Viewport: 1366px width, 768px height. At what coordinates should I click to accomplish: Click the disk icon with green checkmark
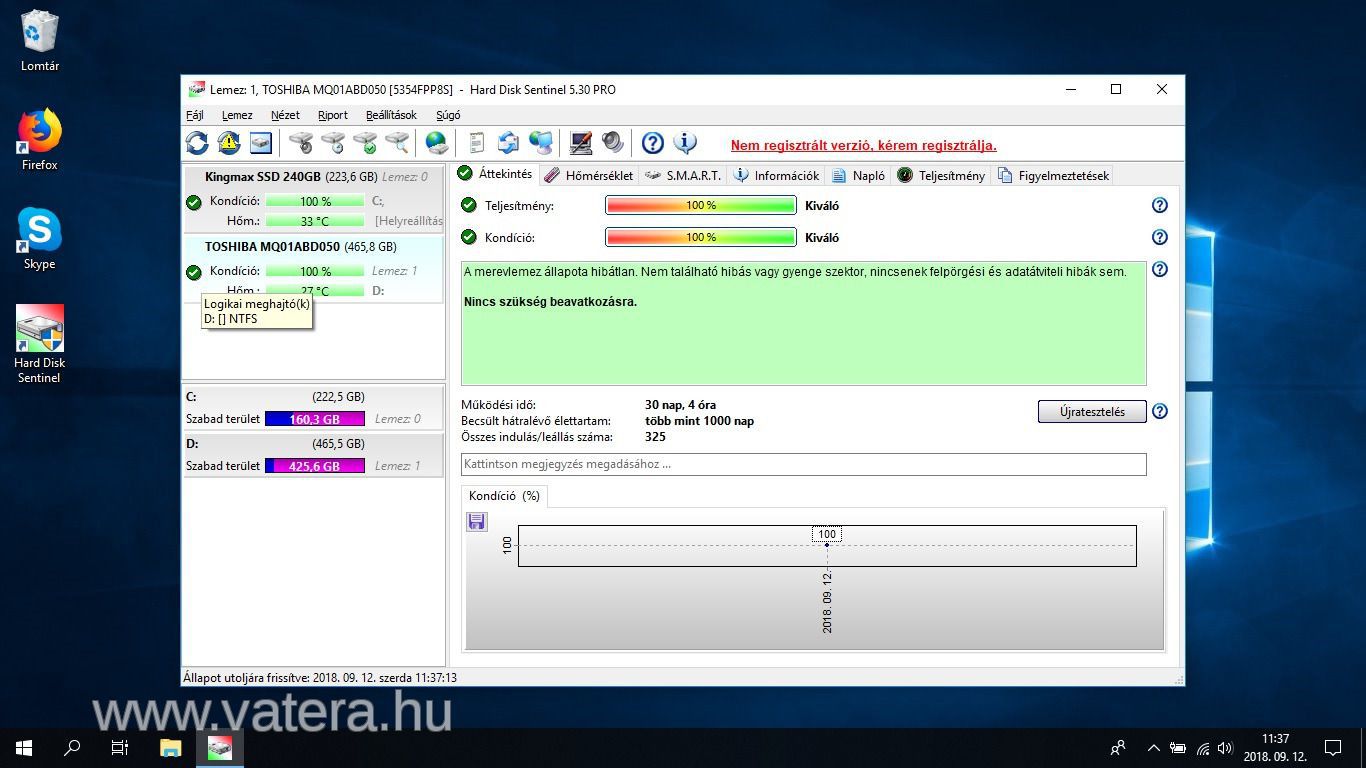click(x=365, y=143)
